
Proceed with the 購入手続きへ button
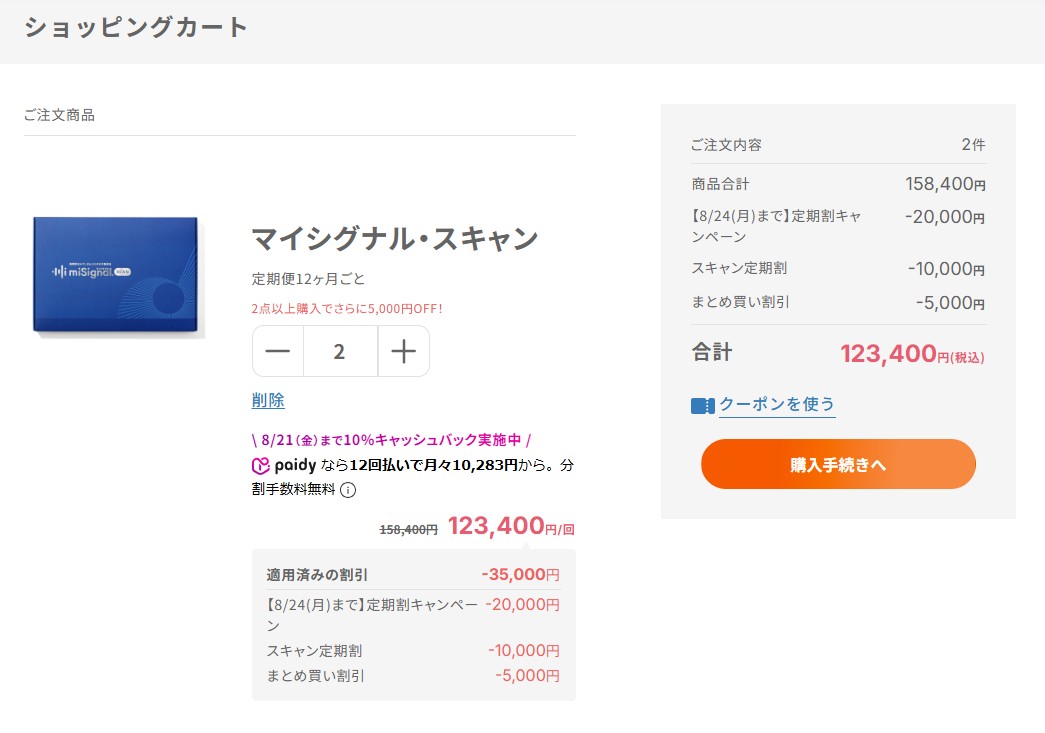pos(838,464)
